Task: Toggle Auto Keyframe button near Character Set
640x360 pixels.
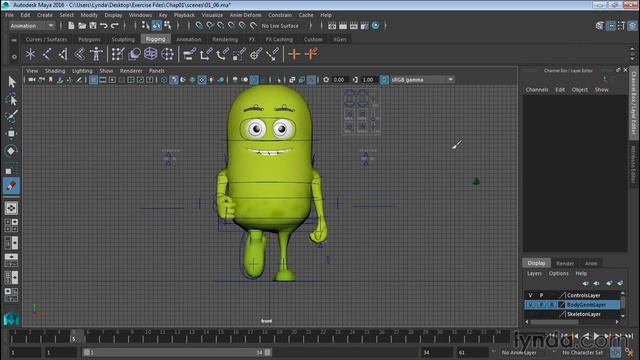Action: pyautogui.click(x=615, y=352)
